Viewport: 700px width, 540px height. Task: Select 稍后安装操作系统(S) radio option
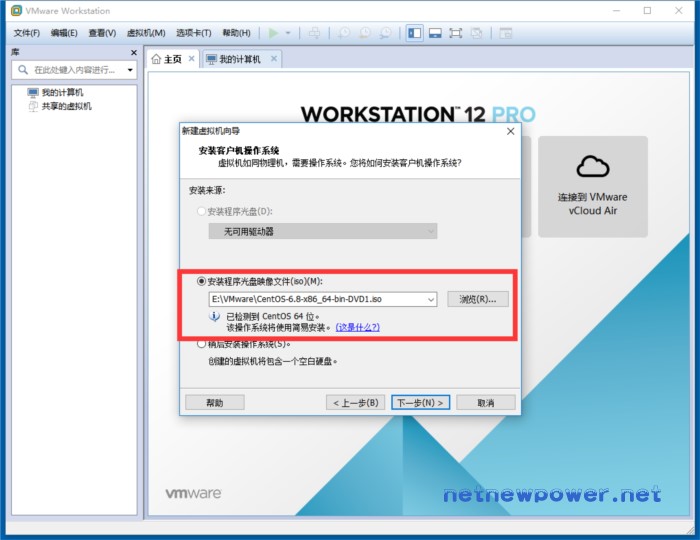(x=201, y=344)
